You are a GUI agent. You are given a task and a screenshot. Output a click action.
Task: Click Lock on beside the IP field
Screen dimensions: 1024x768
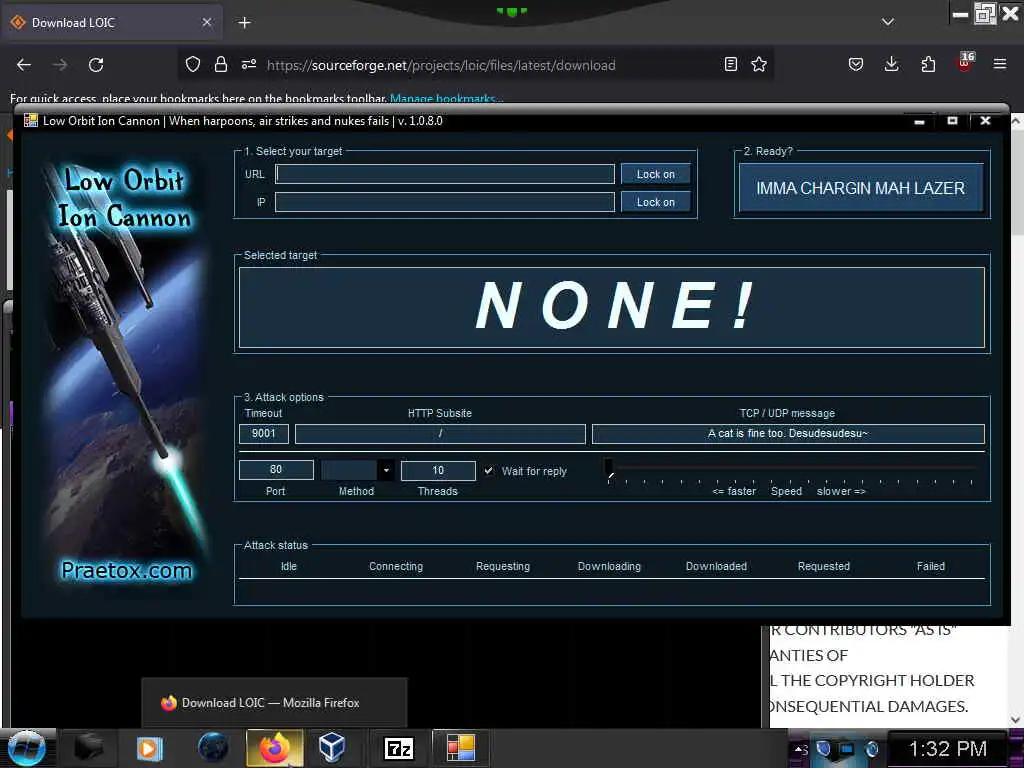click(x=656, y=202)
